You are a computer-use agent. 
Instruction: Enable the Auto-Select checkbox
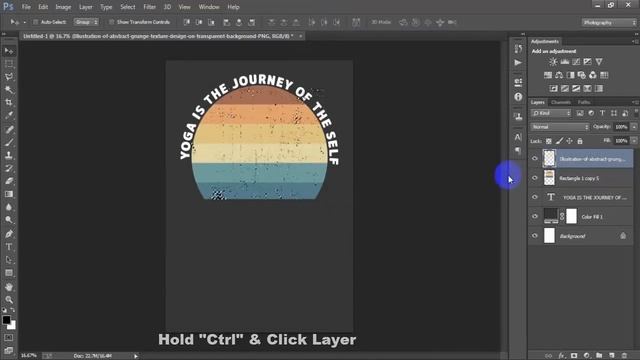click(x=36, y=22)
